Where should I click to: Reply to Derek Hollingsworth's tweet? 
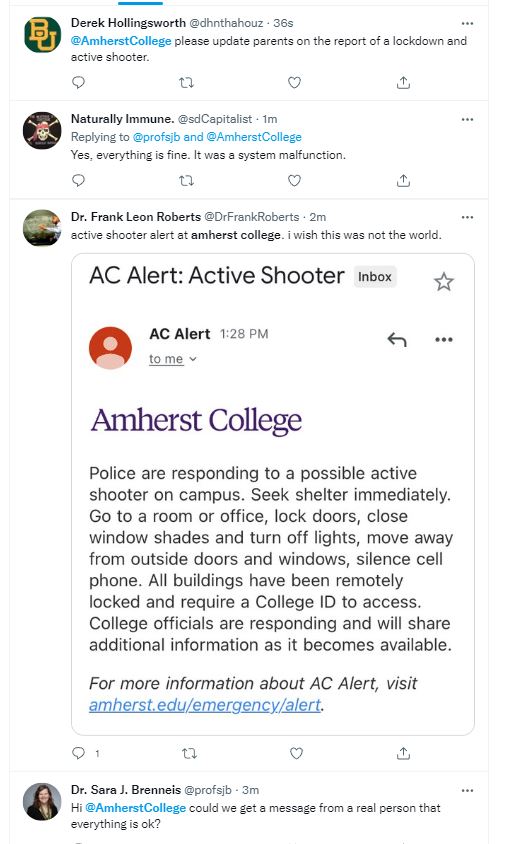point(79,82)
